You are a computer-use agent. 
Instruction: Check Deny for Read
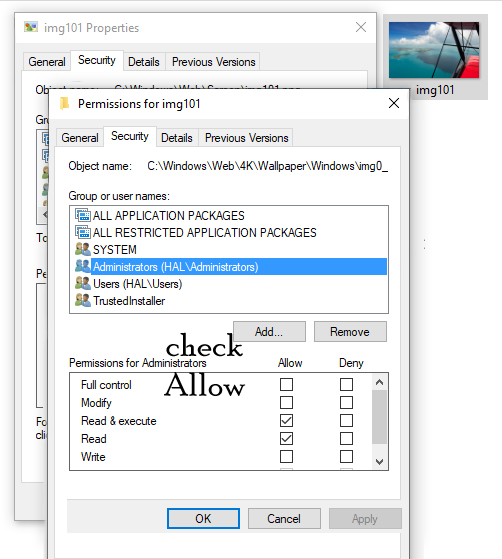[x=346, y=439]
